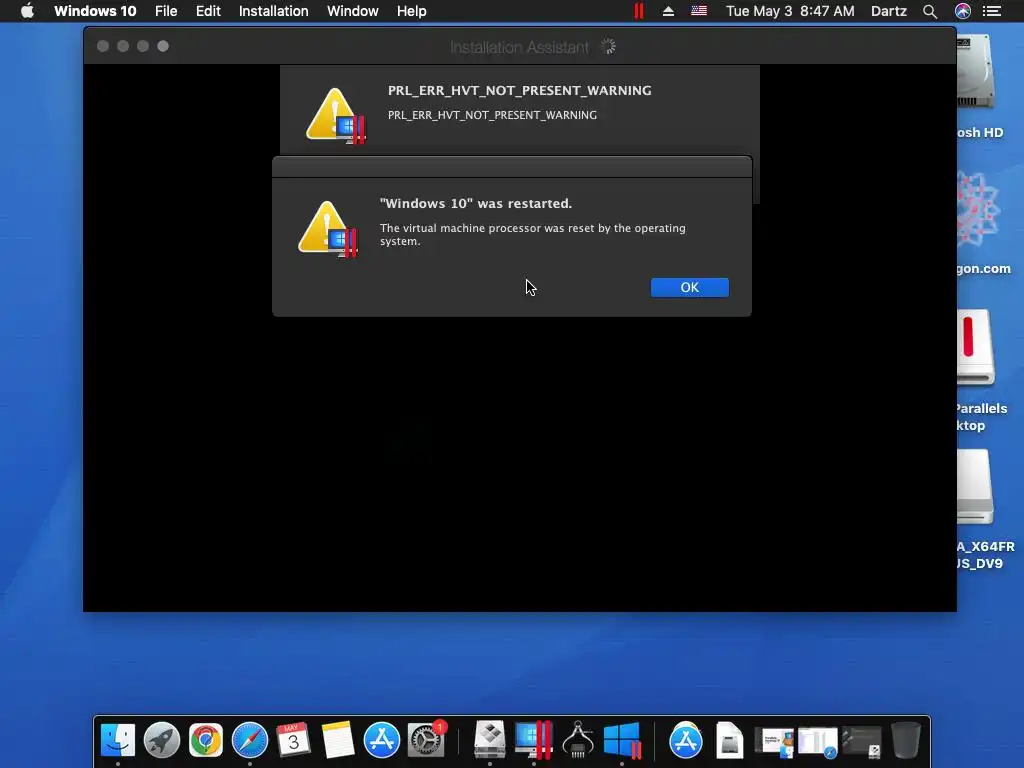
Task: Click the virtual machine processor reset message
Action: click(532, 234)
